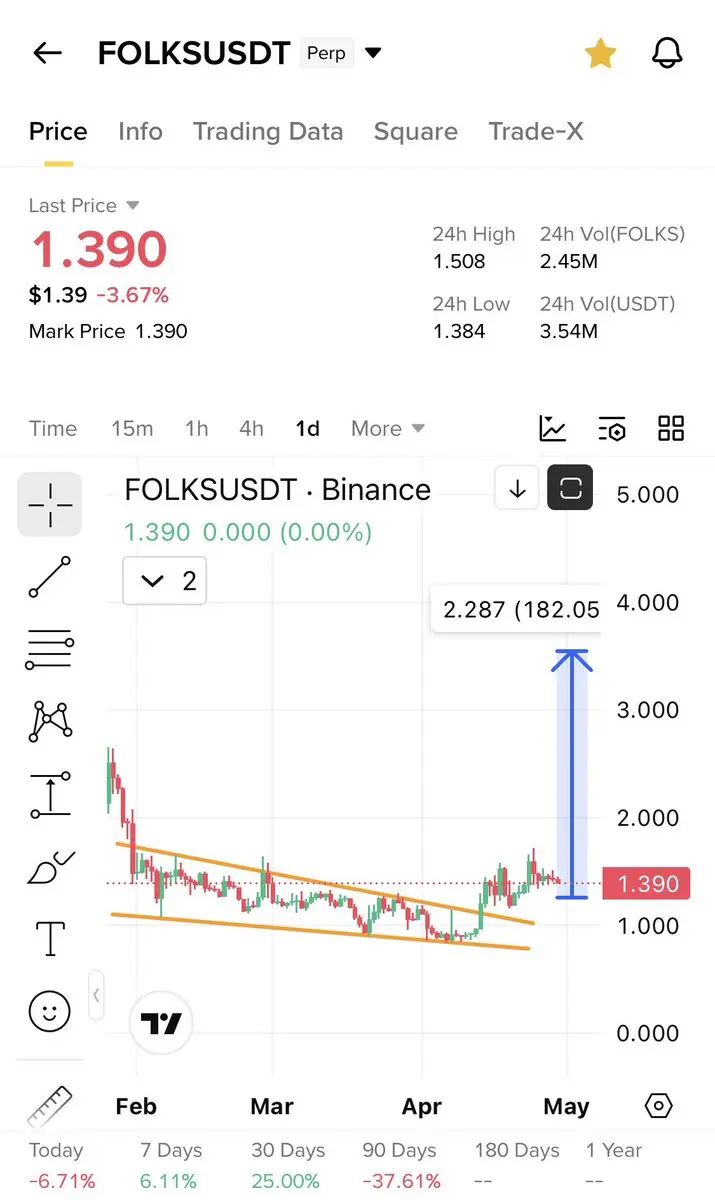715x1200 pixels.
Task: Select the crosshair cursor tool
Action: click(x=50, y=505)
